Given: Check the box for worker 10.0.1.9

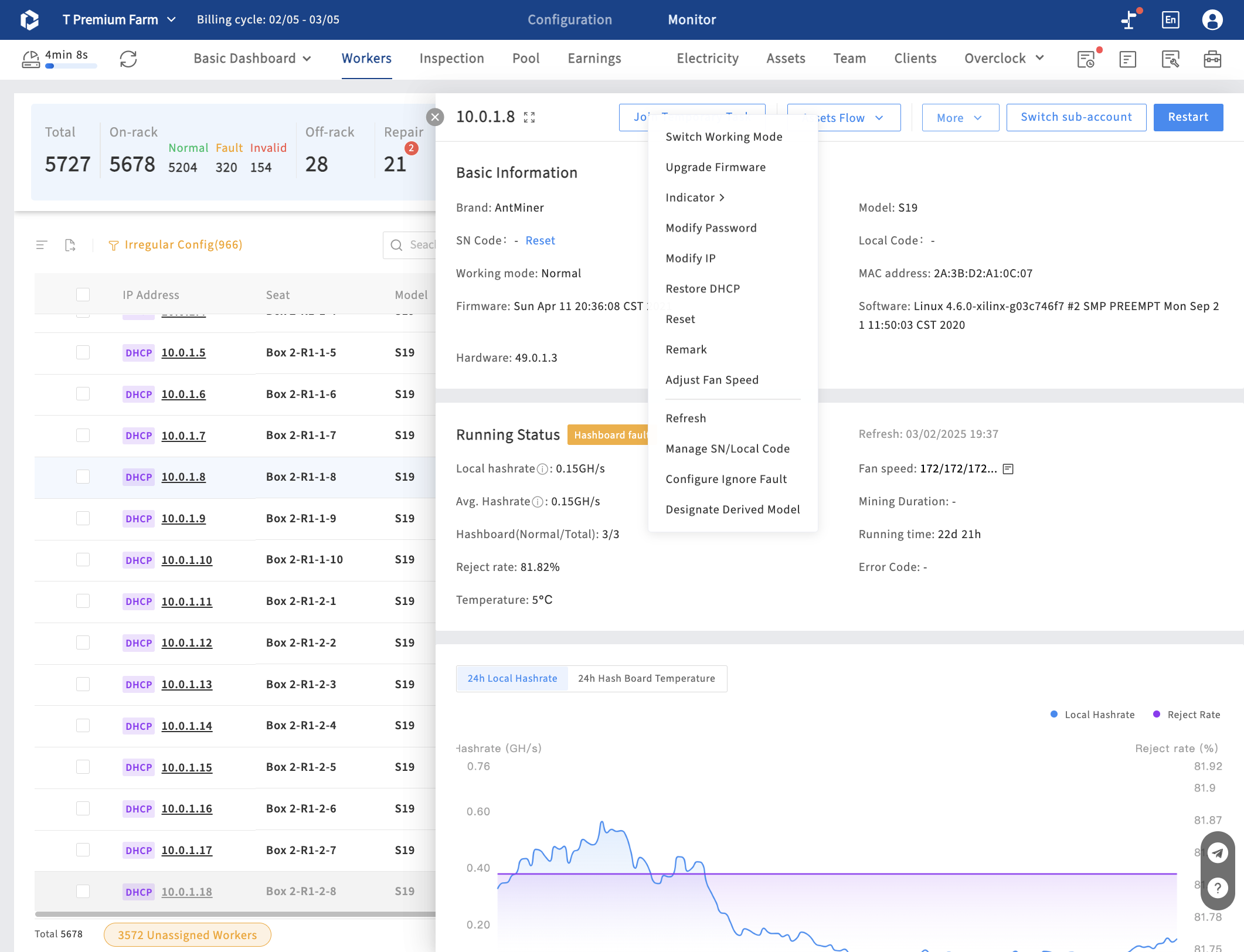Looking at the screenshot, I should (83, 518).
